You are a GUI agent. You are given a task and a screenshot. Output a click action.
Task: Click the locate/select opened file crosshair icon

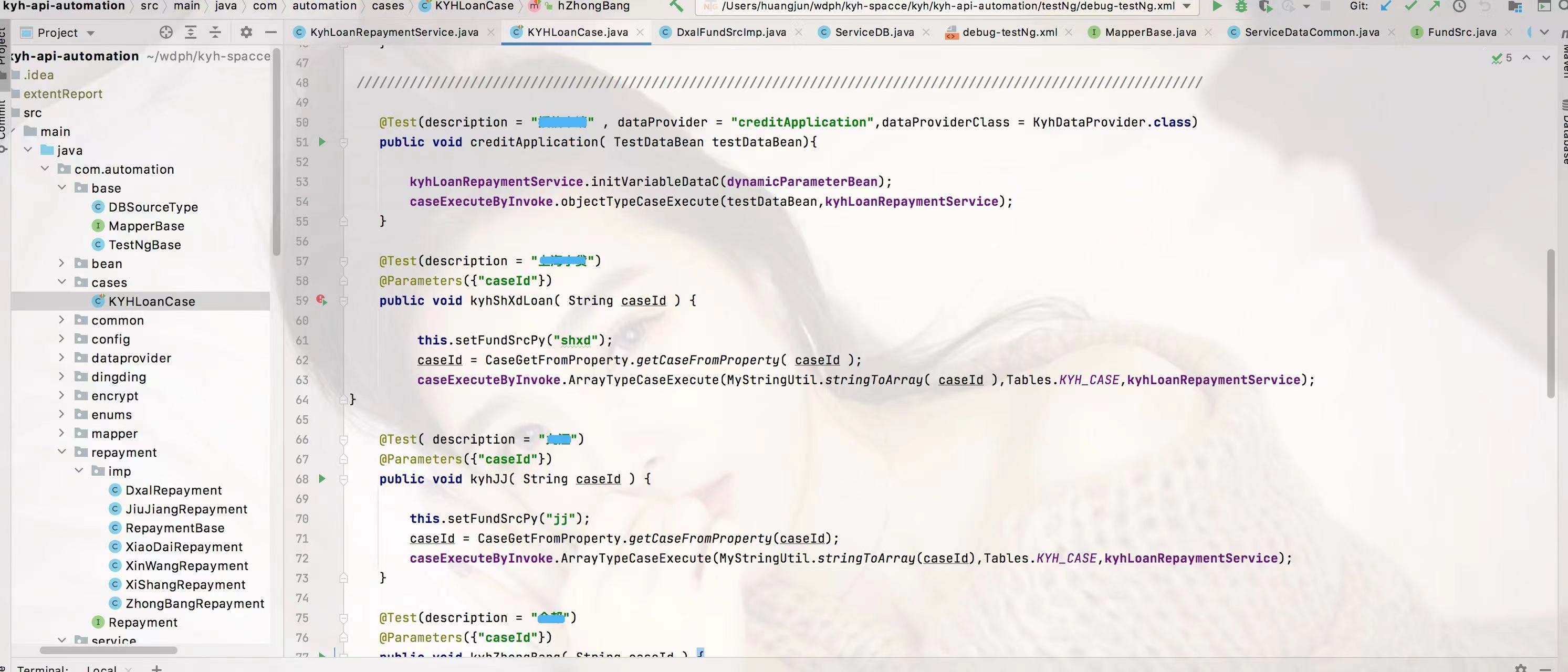pos(165,32)
